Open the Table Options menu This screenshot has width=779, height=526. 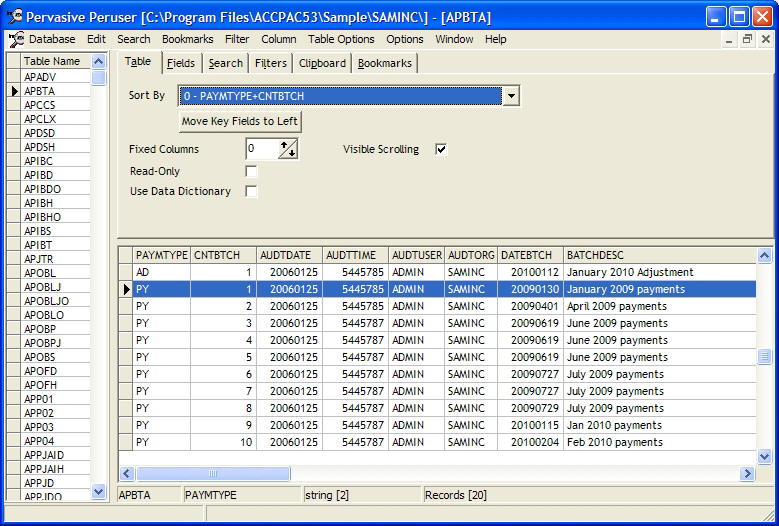click(341, 39)
